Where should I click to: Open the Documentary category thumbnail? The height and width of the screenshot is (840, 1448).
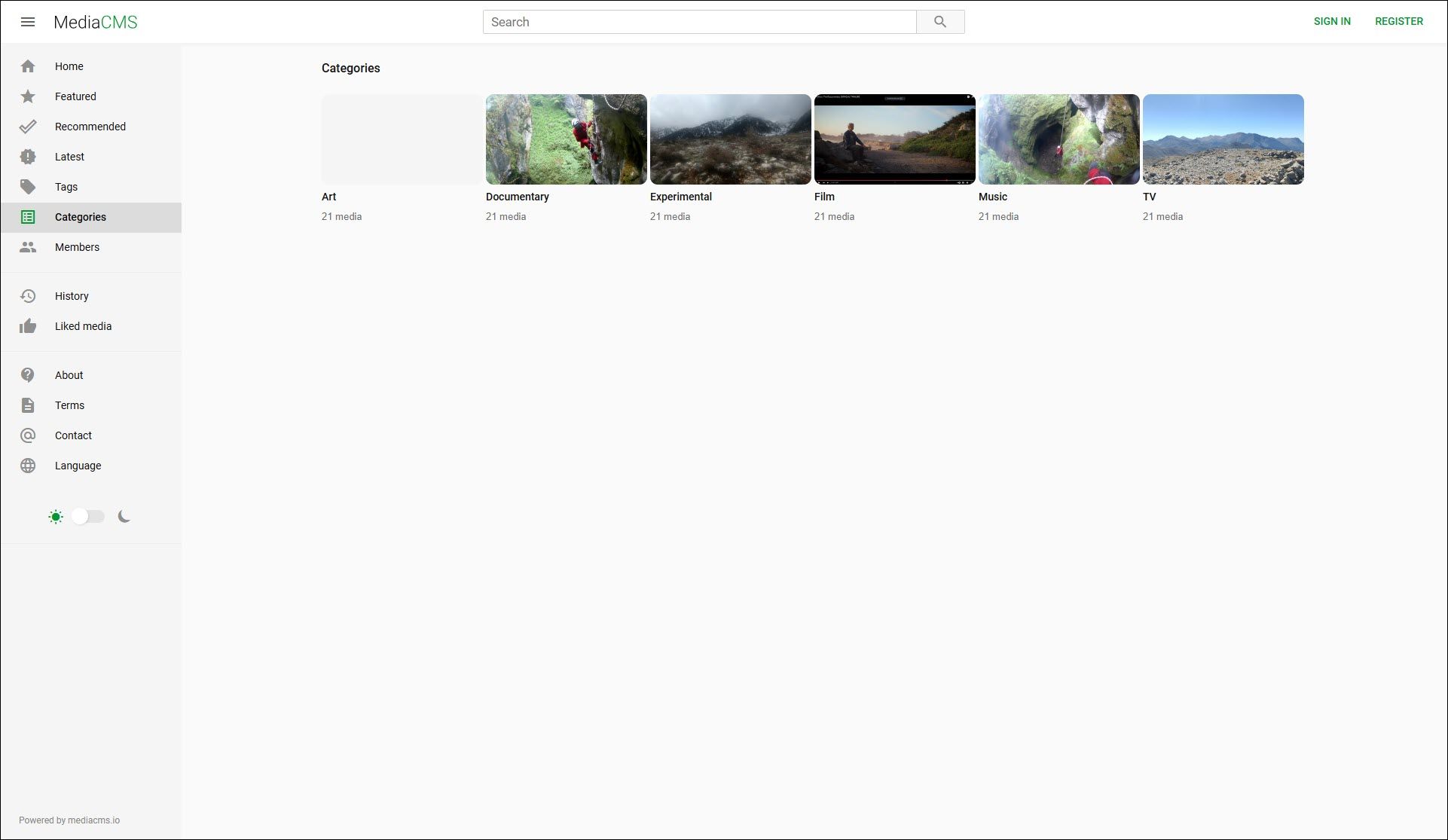pos(566,139)
